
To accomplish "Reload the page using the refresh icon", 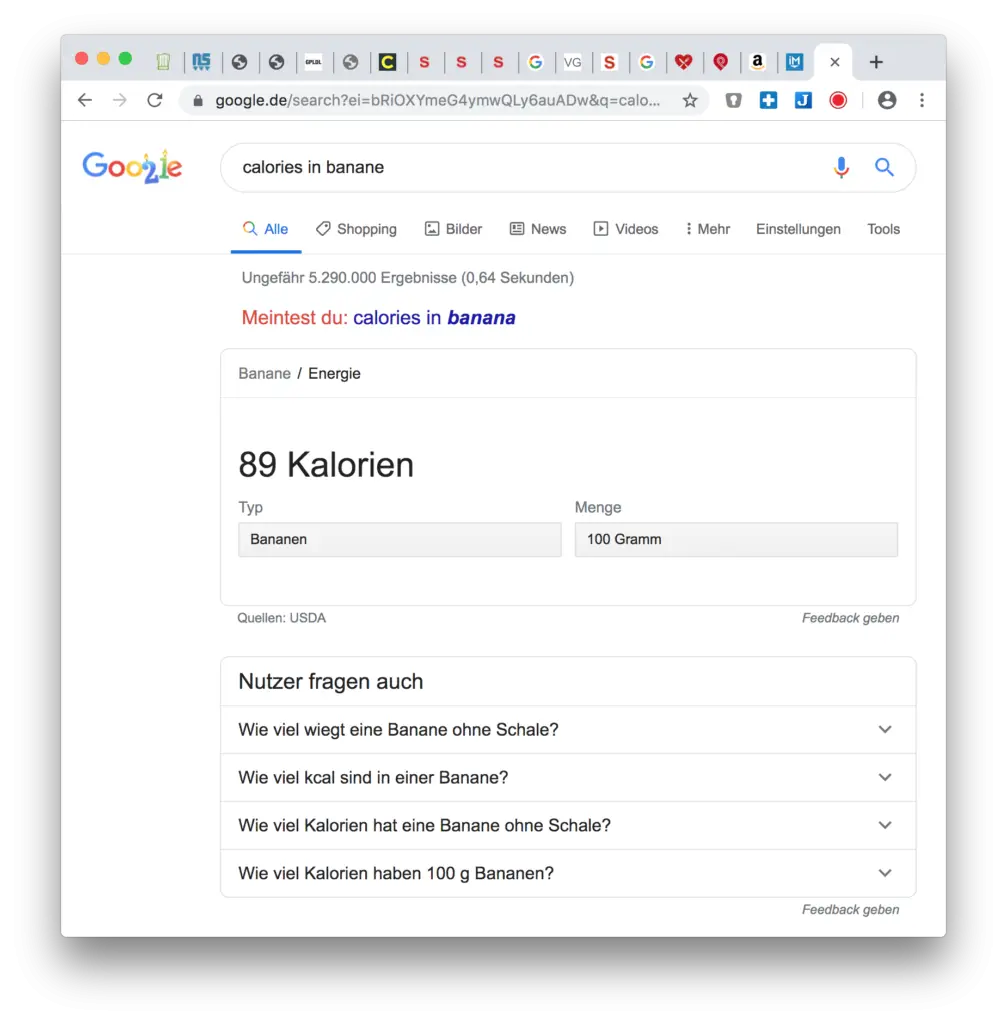I will 155,100.
